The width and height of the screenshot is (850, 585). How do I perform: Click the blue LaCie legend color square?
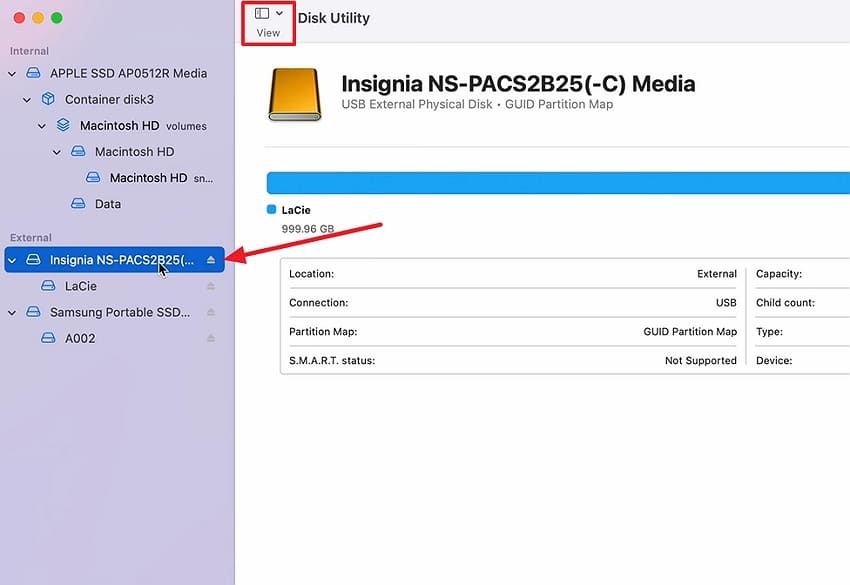(272, 209)
